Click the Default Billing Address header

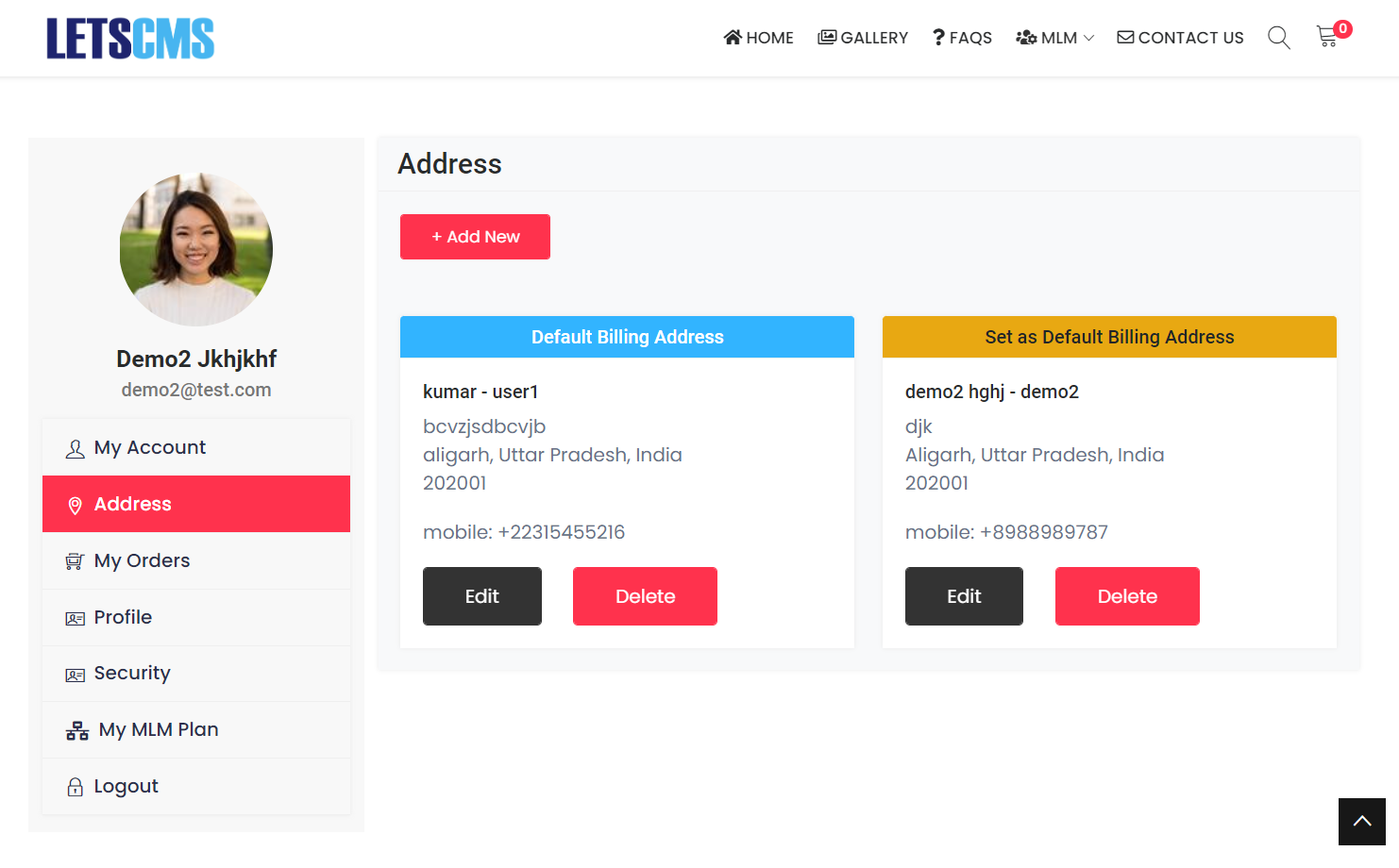[x=627, y=337]
